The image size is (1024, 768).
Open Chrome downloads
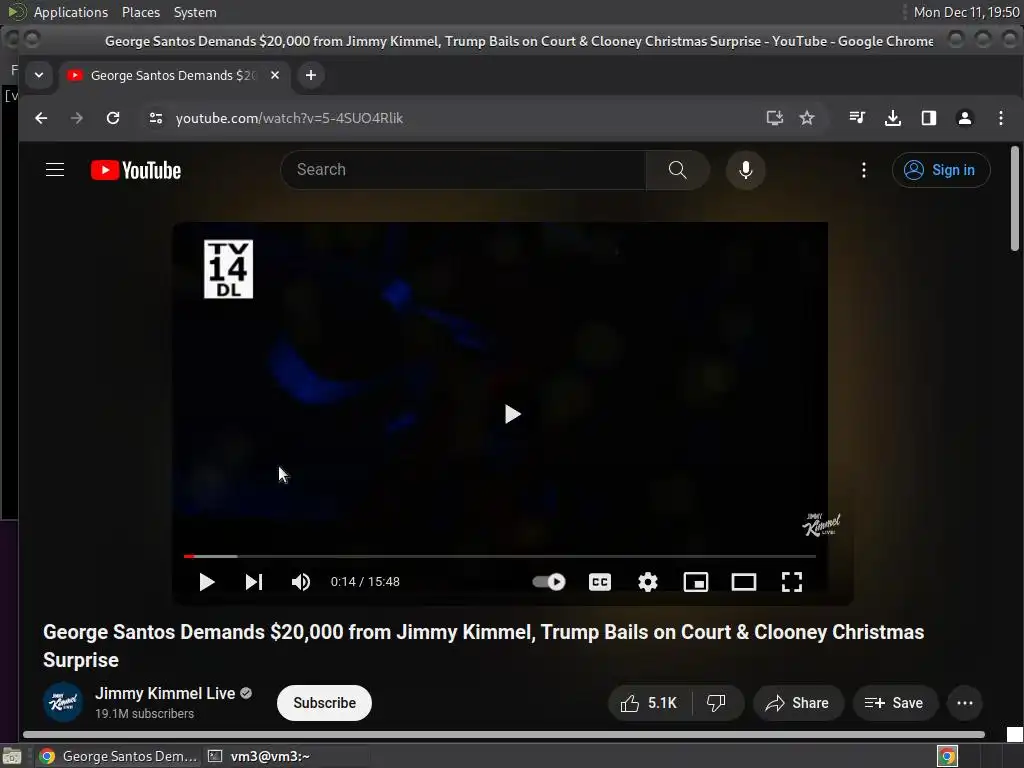click(x=893, y=118)
